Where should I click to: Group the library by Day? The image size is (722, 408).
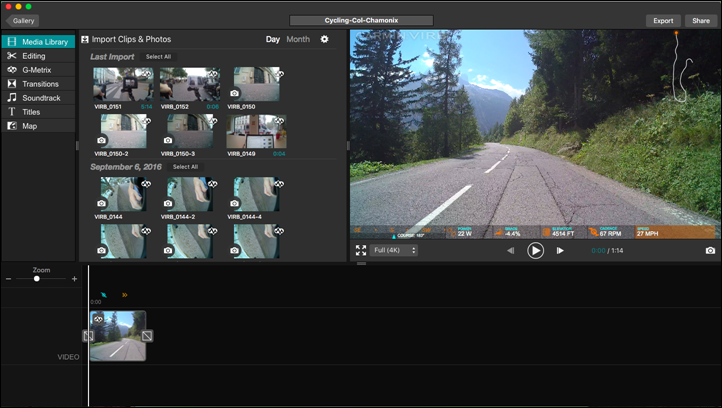(x=272, y=40)
